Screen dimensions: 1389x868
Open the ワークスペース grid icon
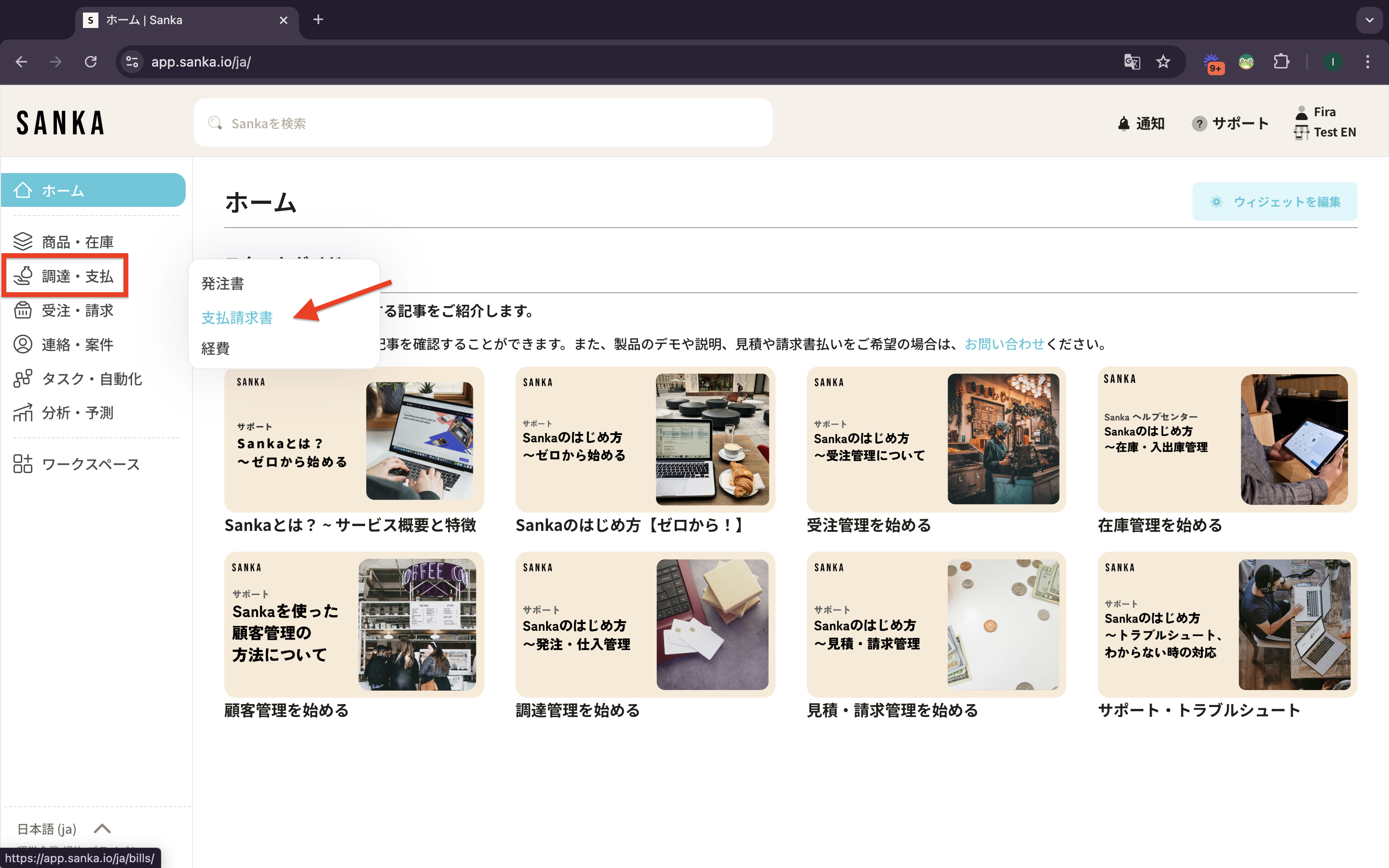tap(23, 464)
